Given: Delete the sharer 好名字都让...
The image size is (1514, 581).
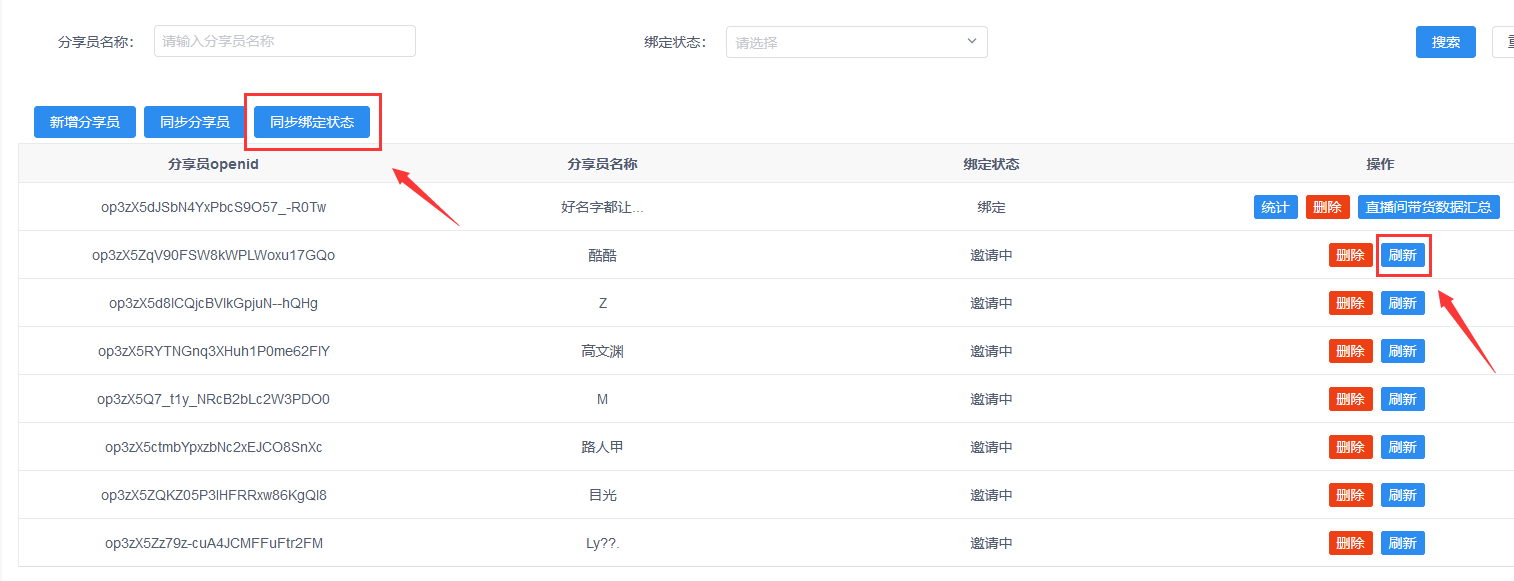Looking at the screenshot, I should click(x=1327, y=207).
